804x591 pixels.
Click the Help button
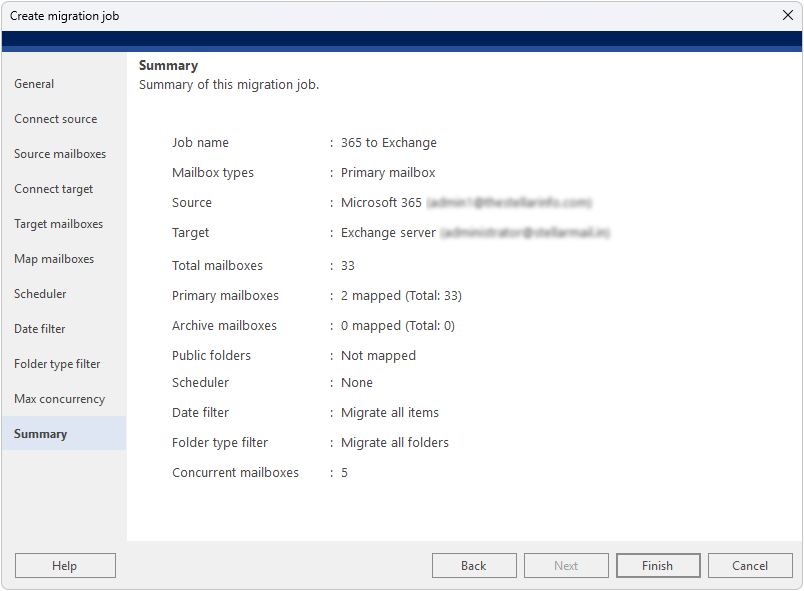[x=65, y=565]
